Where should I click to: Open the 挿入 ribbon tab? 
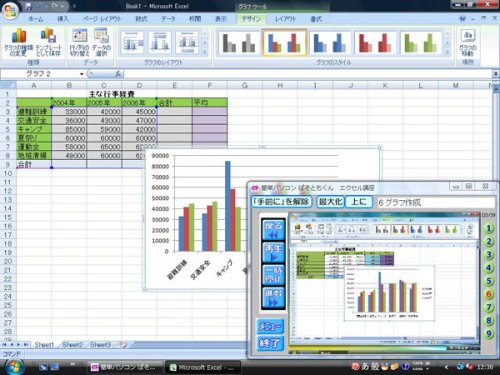tap(63, 19)
